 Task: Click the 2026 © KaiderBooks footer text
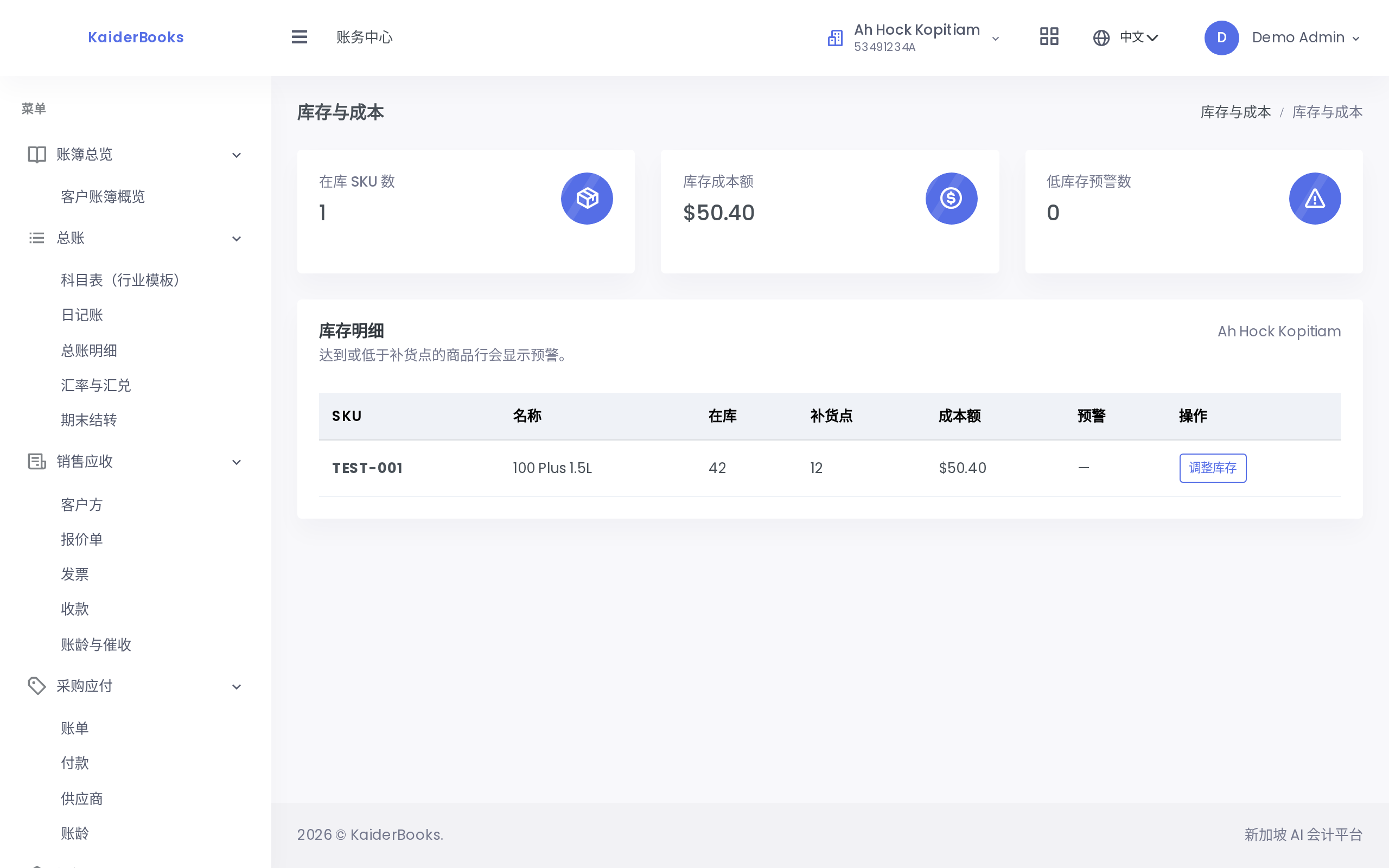(370, 835)
